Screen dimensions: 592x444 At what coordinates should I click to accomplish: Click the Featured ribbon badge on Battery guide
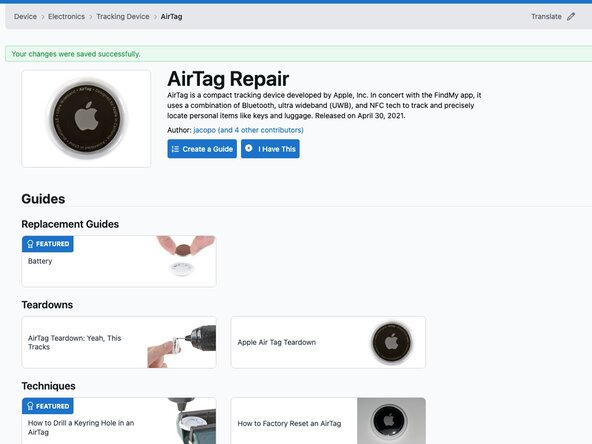click(48, 244)
